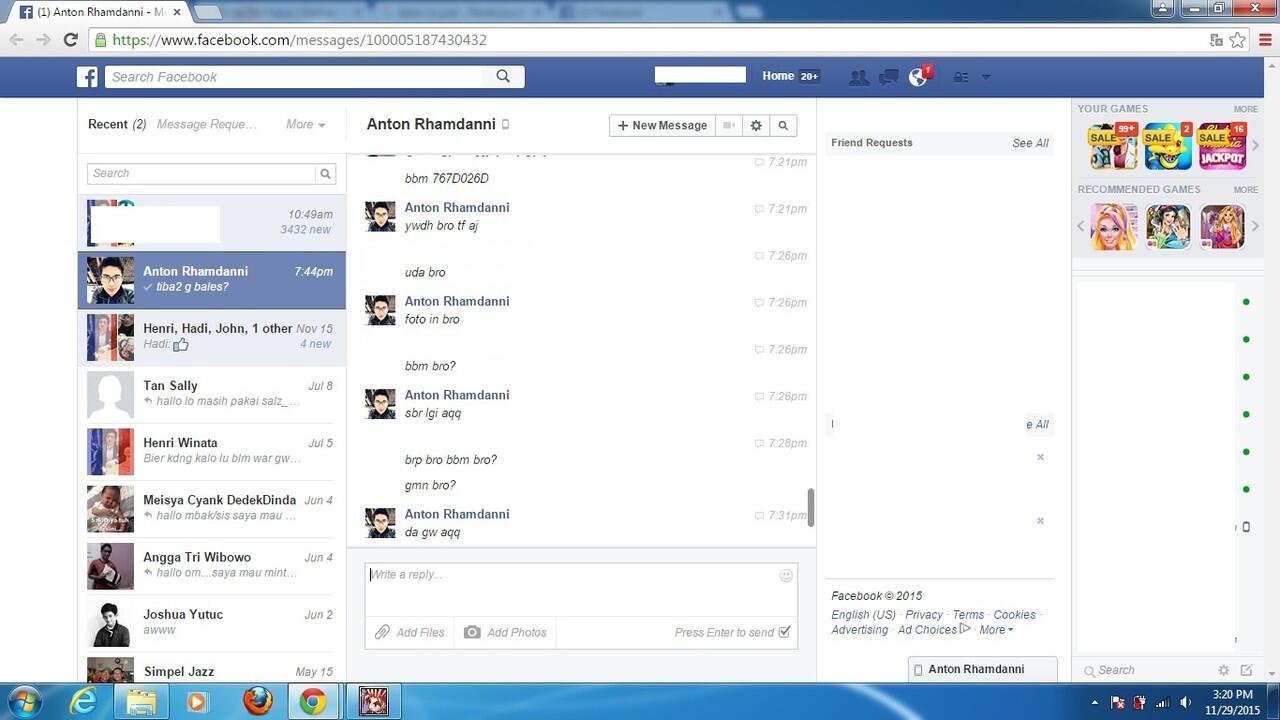Open MORE link beside Recommended Games
Image resolution: width=1280 pixels, height=720 pixels.
point(1245,189)
